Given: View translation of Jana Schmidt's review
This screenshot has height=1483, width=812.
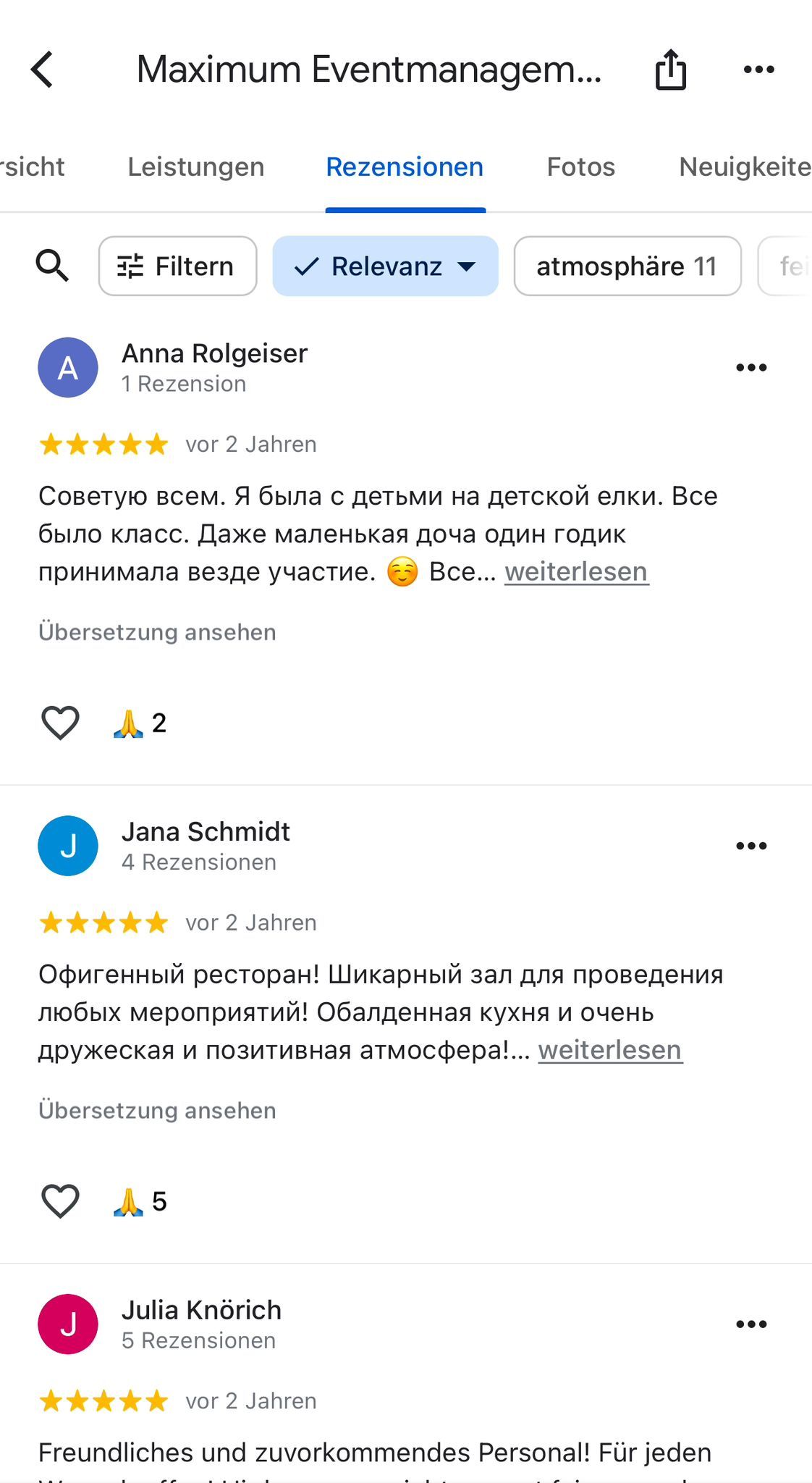Looking at the screenshot, I should pos(157,1111).
